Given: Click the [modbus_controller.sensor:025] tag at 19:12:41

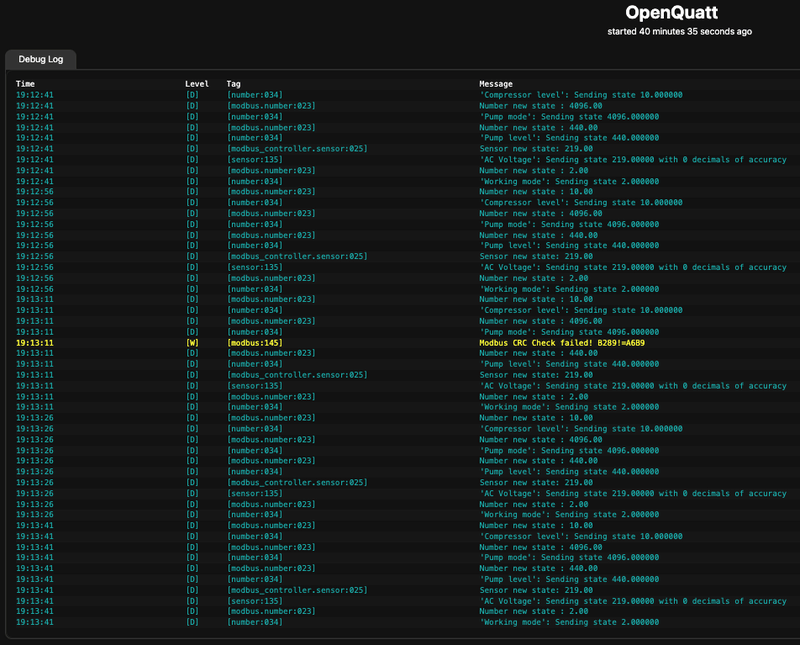Looking at the screenshot, I should (x=297, y=149).
